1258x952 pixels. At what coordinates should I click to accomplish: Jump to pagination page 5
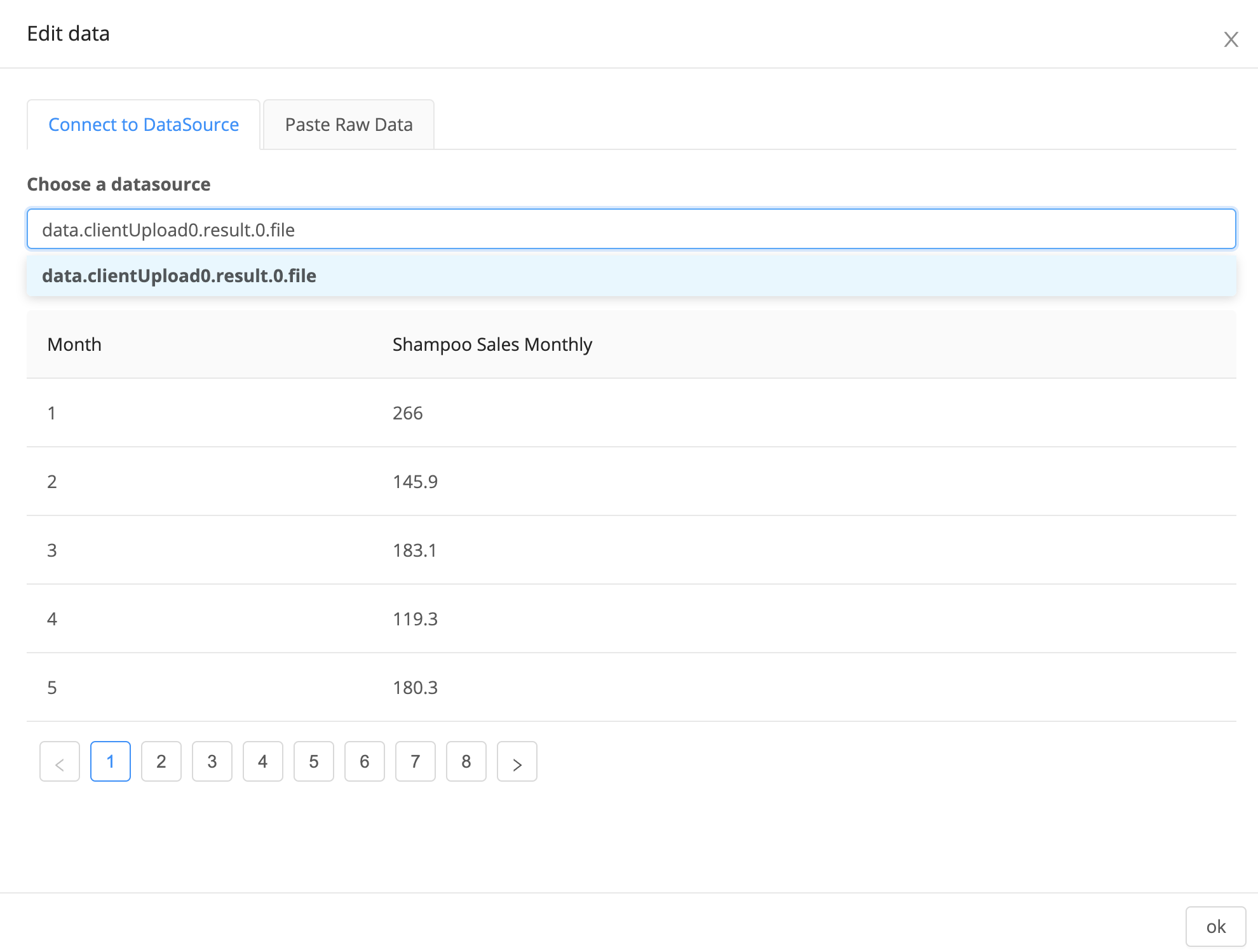(314, 761)
